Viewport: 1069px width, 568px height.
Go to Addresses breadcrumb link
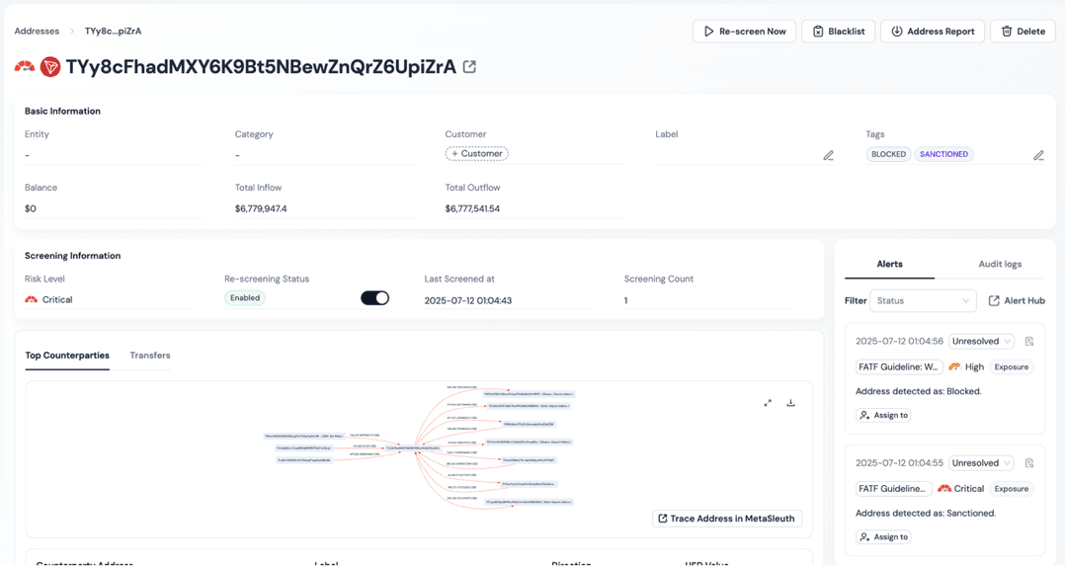click(37, 31)
